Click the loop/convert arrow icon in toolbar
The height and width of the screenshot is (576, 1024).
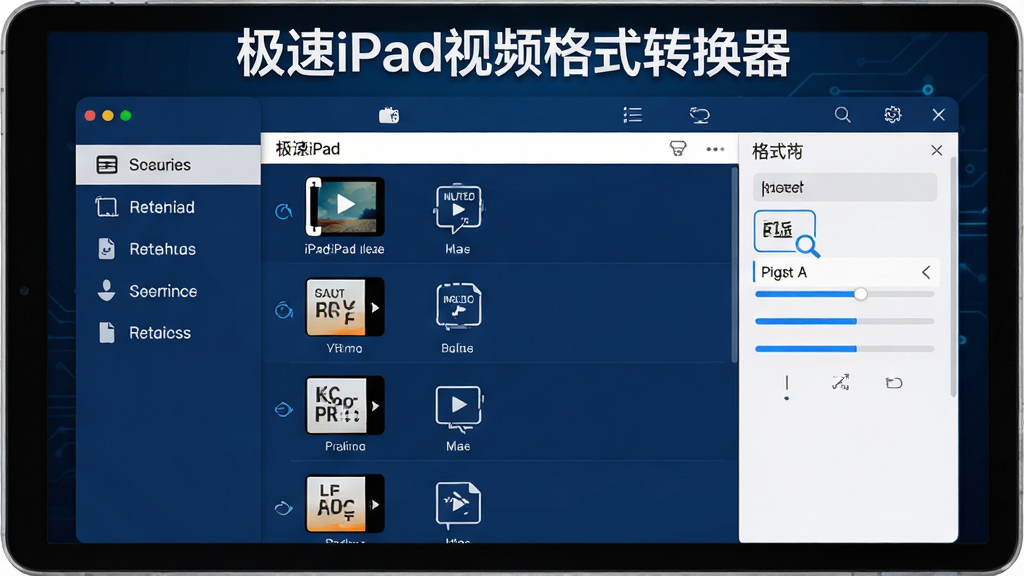pyautogui.click(x=699, y=116)
